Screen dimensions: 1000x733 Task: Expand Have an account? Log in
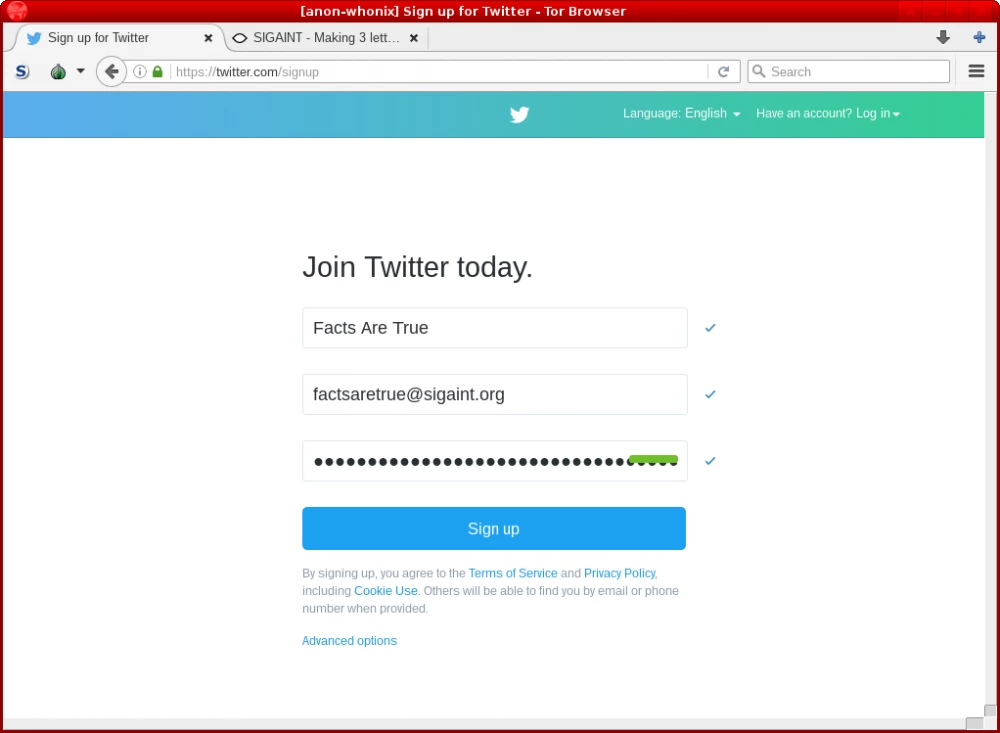point(828,114)
